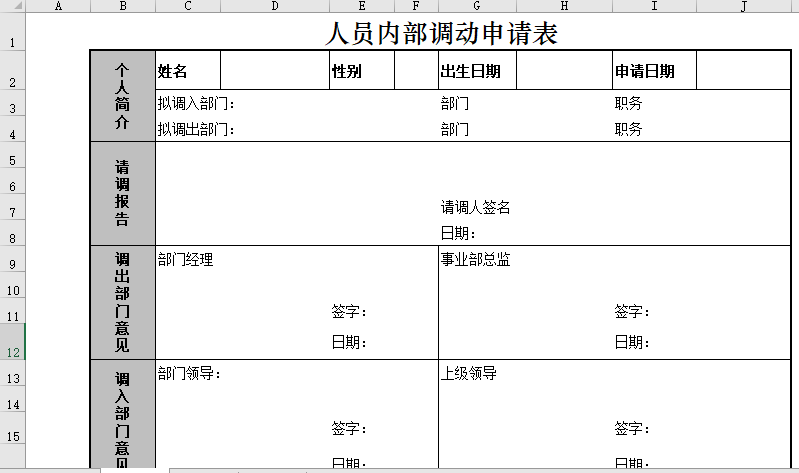This screenshot has width=799, height=473.
Task: Click the empty cell right of 性别
Action: coord(415,71)
